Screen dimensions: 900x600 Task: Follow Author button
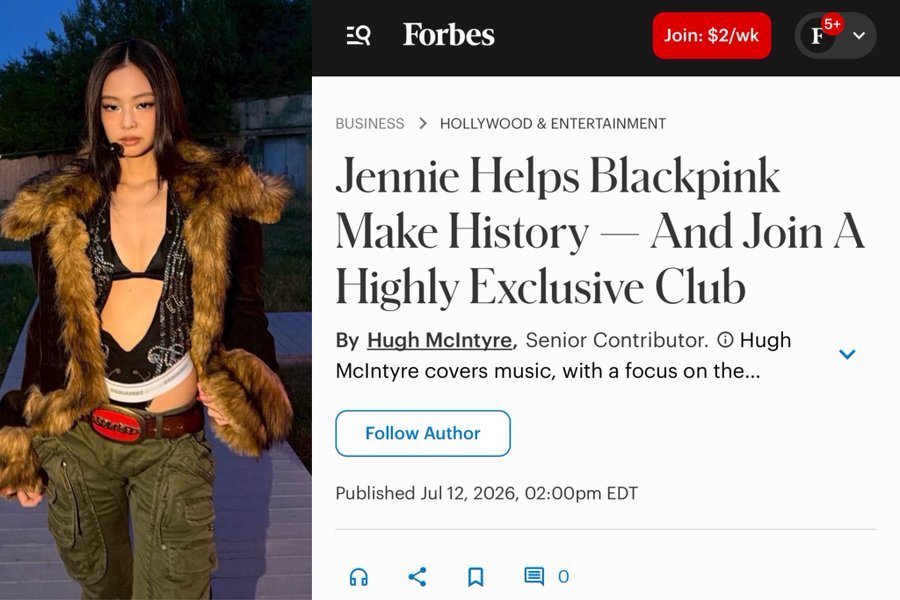pos(423,433)
